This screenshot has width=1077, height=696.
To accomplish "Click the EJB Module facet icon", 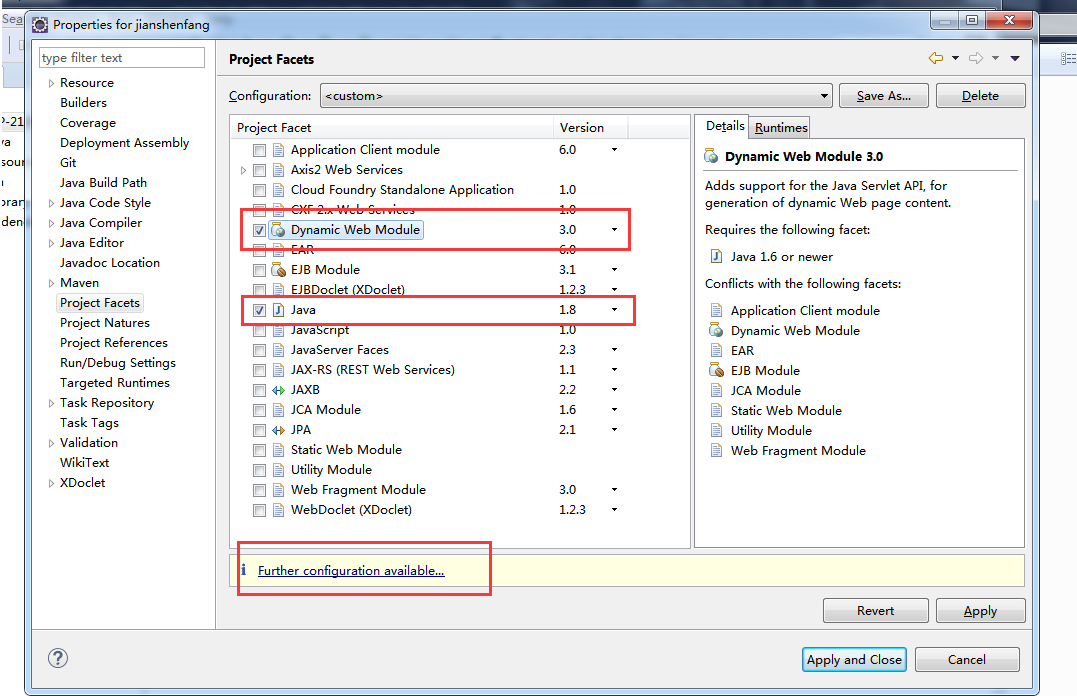I will pos(278,270).
